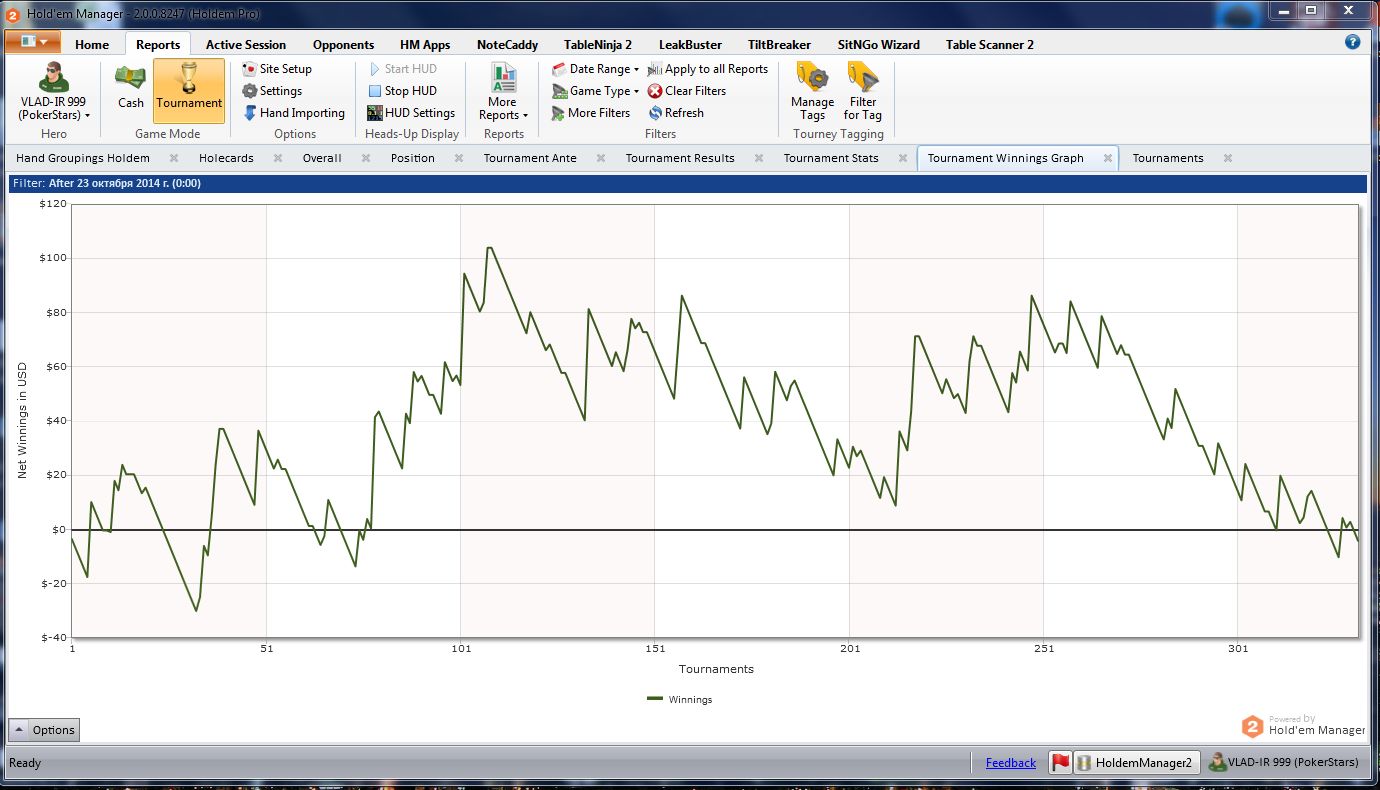Screen dimensions: 1380x790
Task: Open the Active Session tab
Action: 246,44
